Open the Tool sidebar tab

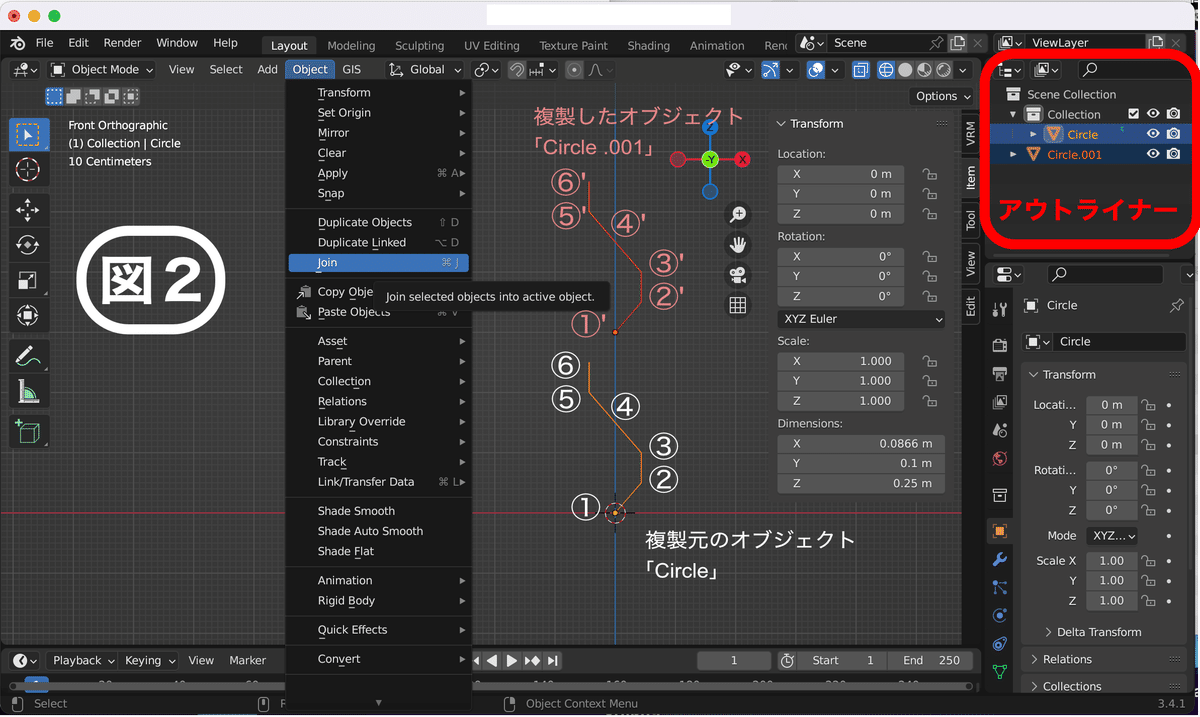click(x=970, y=221)
